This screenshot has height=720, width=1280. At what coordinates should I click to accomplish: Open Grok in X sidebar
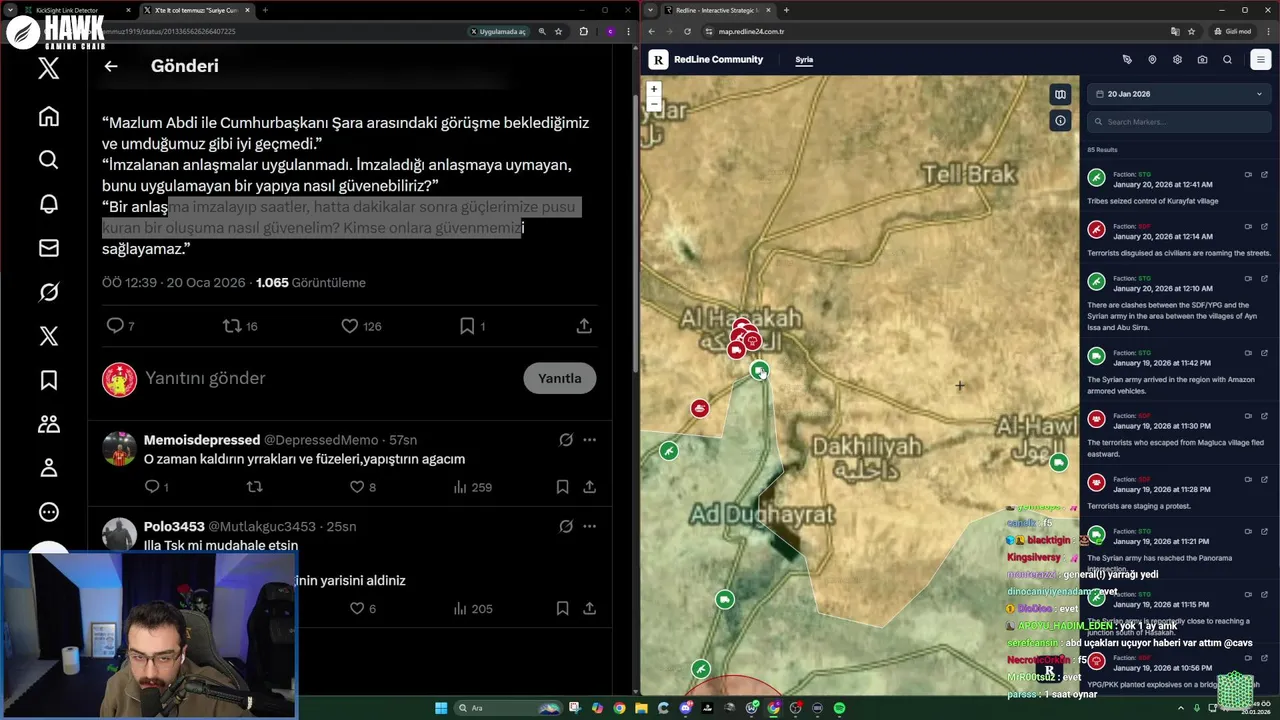(48, 292)
